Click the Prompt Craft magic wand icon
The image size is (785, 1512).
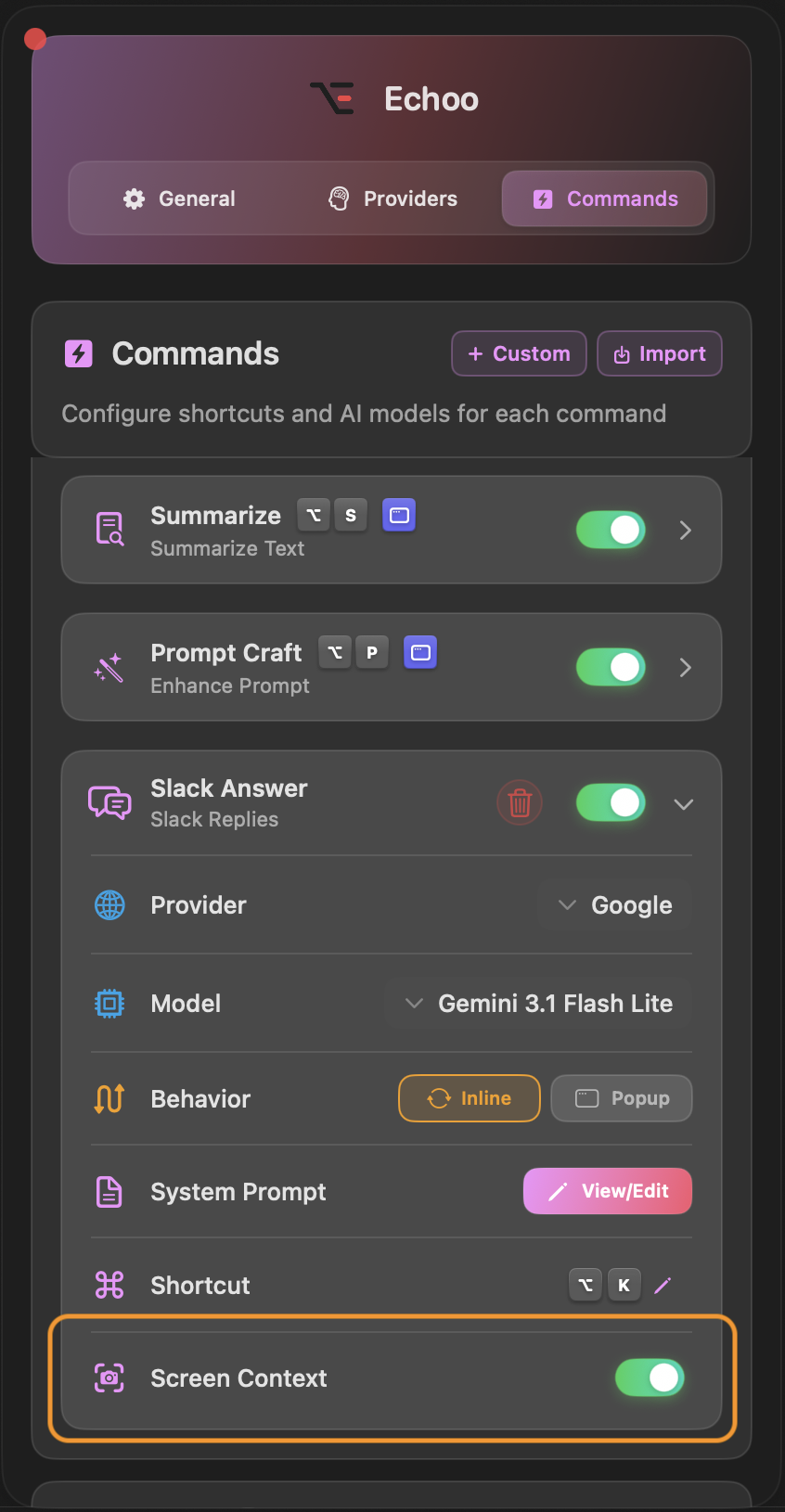(109, 667)
